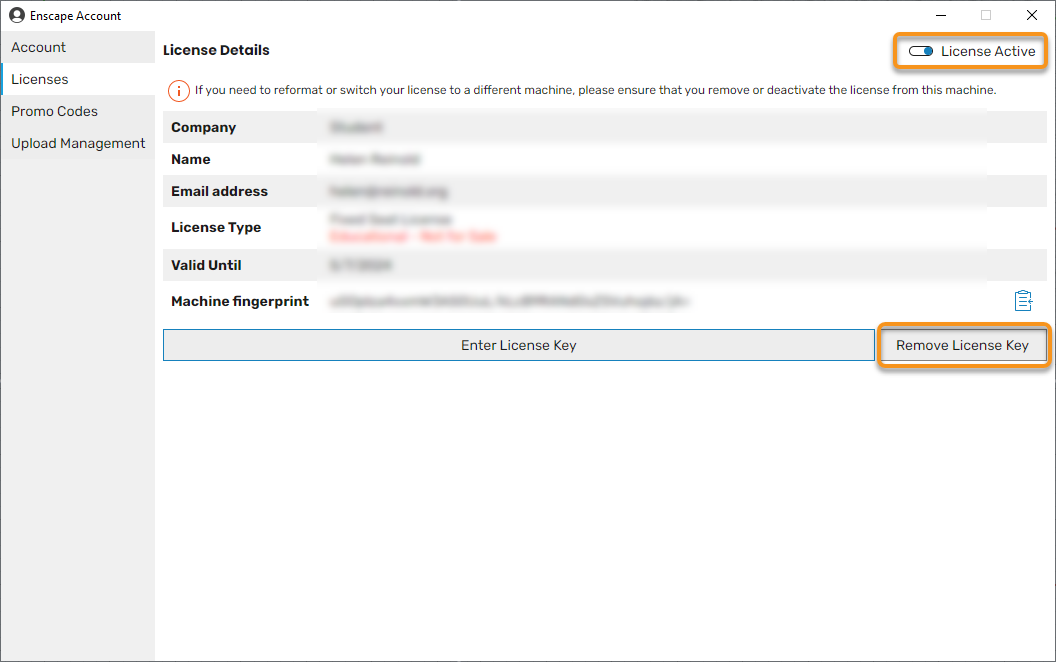This screenshot has width=1056, height=662.
Task: Click the Email address value
Action: [x=388, y=192]
